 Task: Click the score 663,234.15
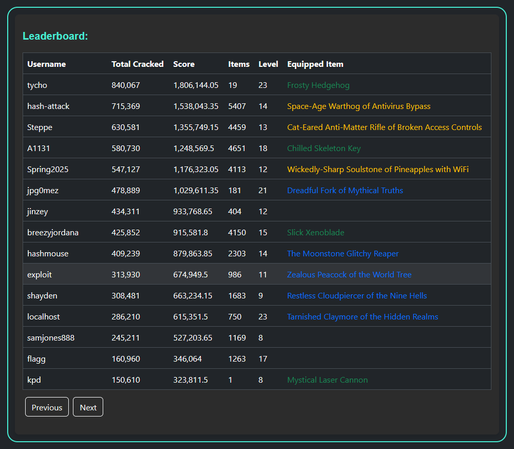[x=192, y=296]
